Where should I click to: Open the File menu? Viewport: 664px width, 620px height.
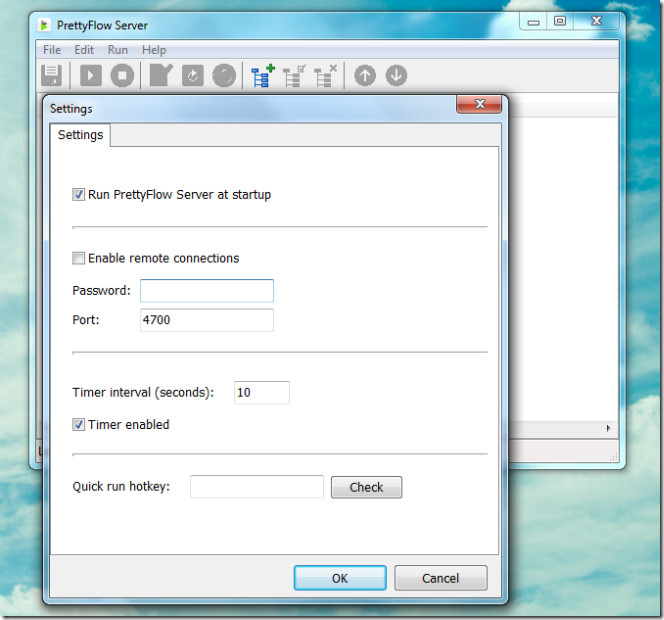(52, 50)
